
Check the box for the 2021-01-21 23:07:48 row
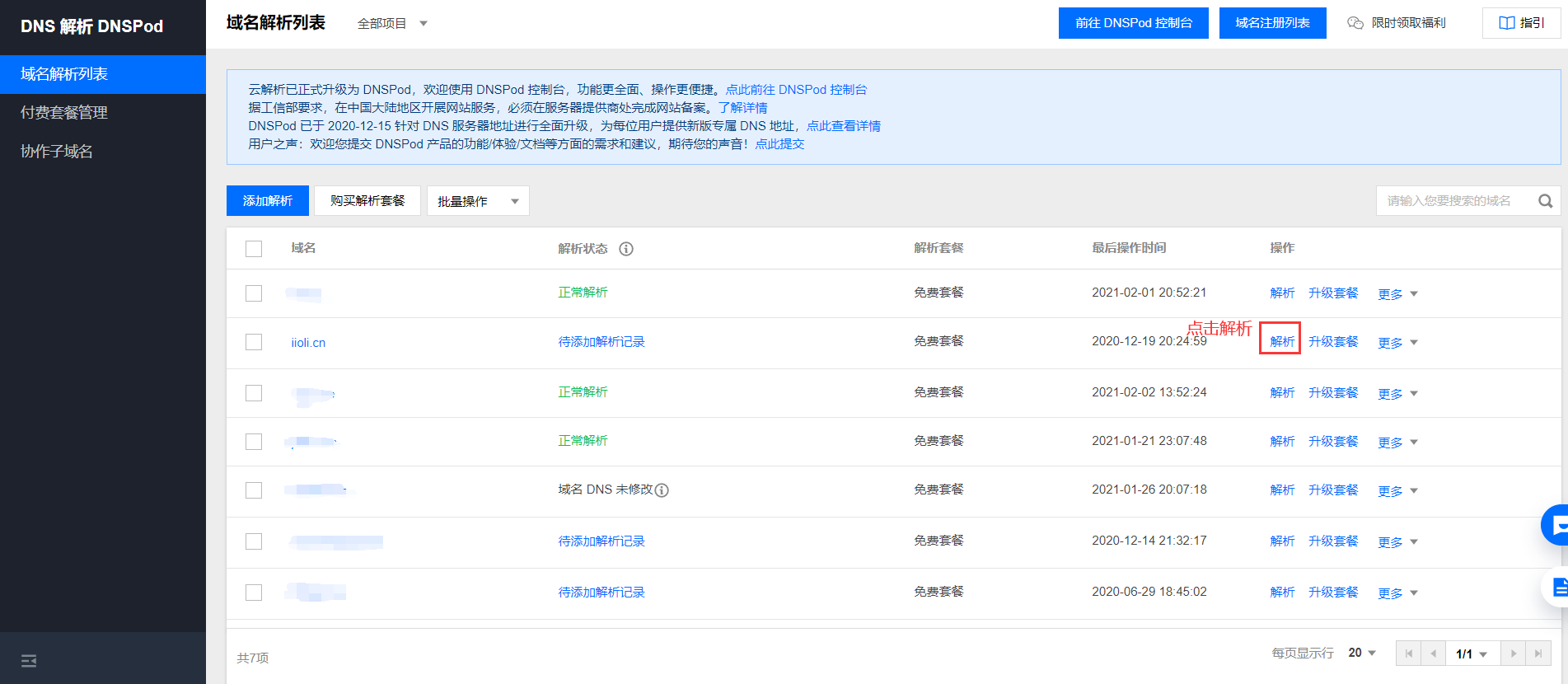(x=254, y=442)
